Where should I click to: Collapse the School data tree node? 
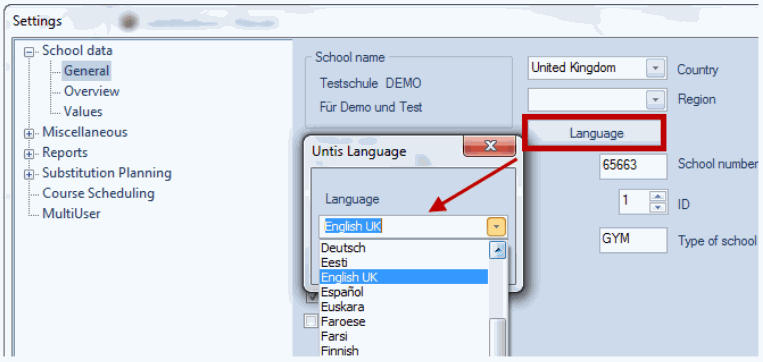click(30, 52)
